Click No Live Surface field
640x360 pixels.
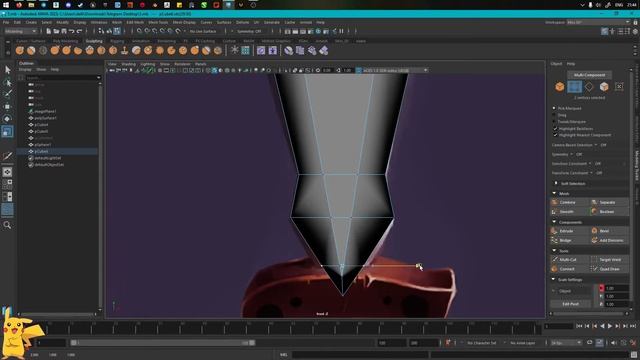203,31
